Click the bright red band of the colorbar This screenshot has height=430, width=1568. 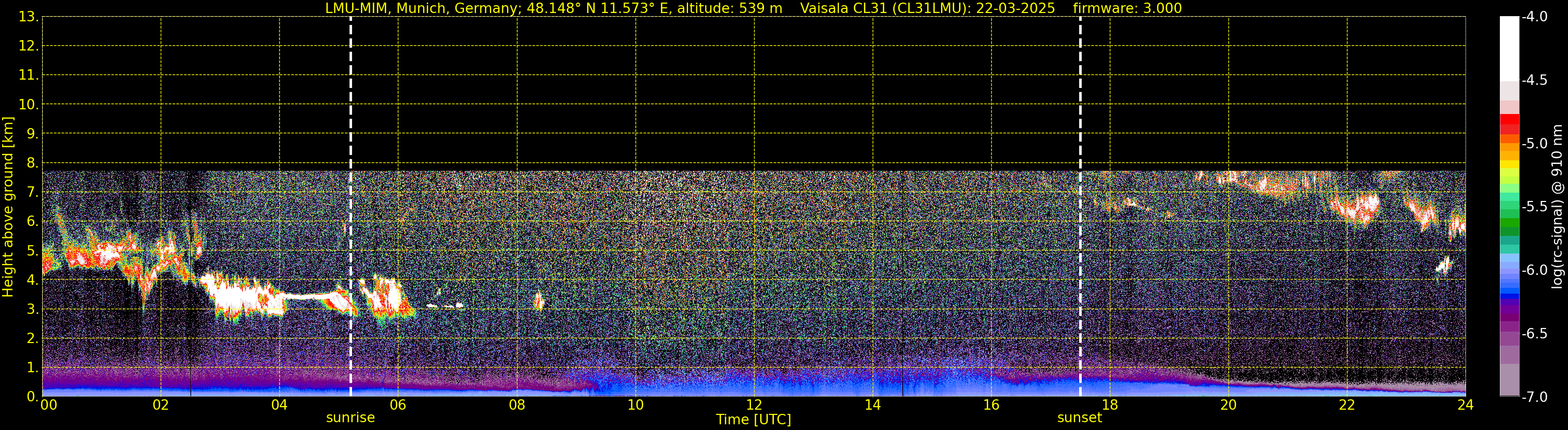[1510, 119]
